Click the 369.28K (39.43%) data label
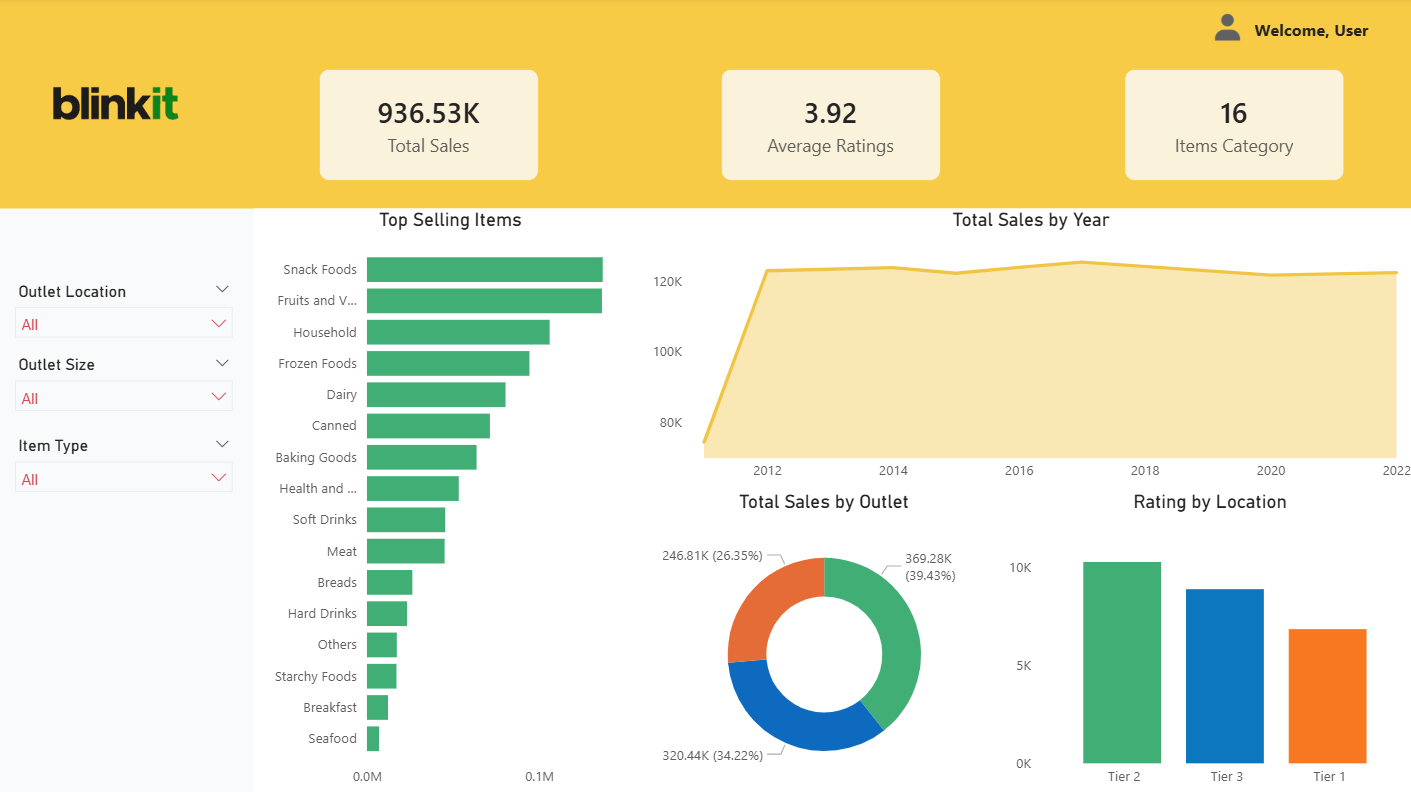The height and width of the screenshot is (792, 1411). coord(930,567)
